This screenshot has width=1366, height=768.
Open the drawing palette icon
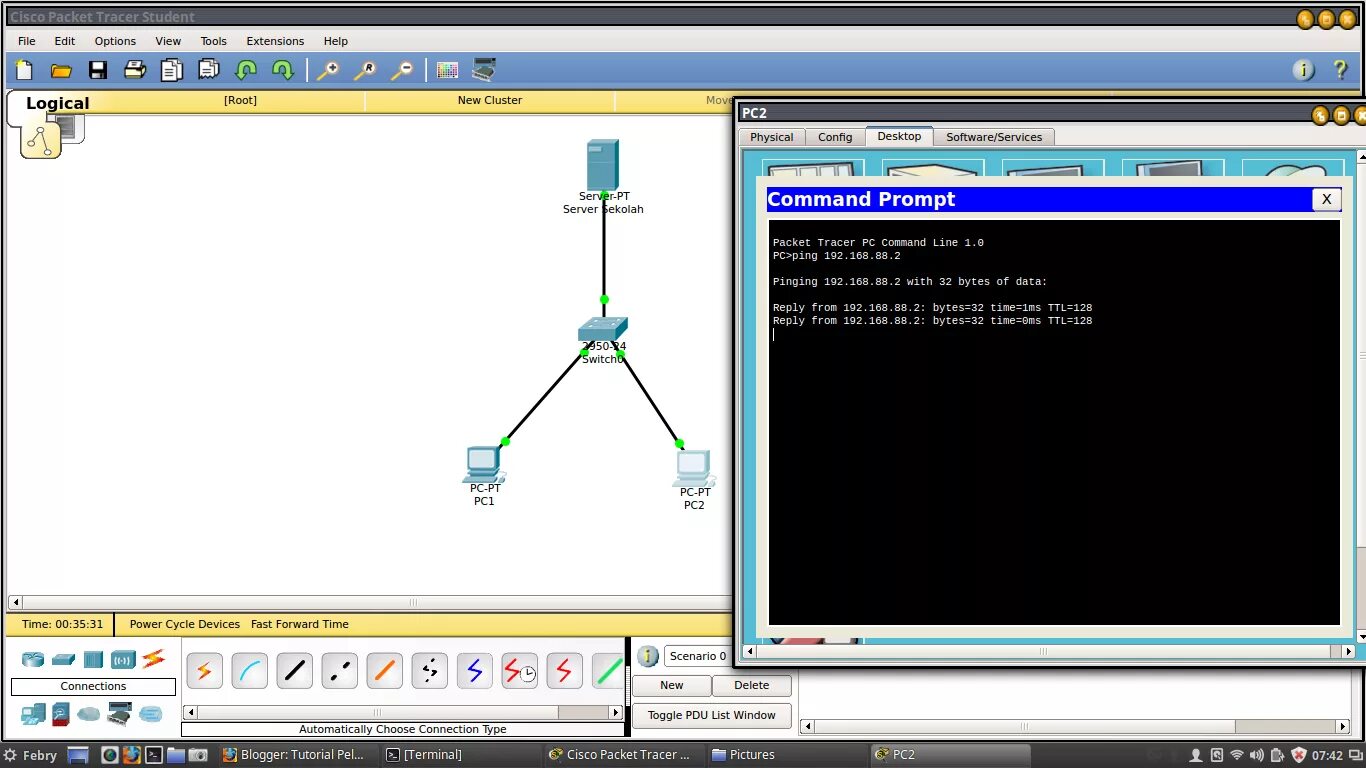pyautogui.click(x=447, y=70)
